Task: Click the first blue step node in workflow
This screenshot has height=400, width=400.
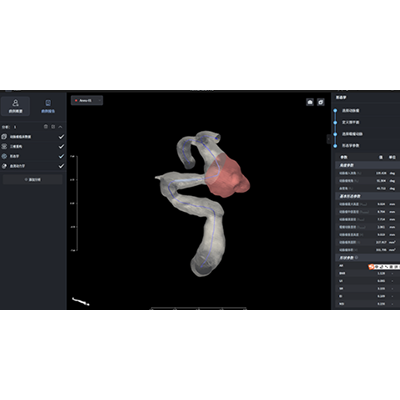Action: point(335,111)
